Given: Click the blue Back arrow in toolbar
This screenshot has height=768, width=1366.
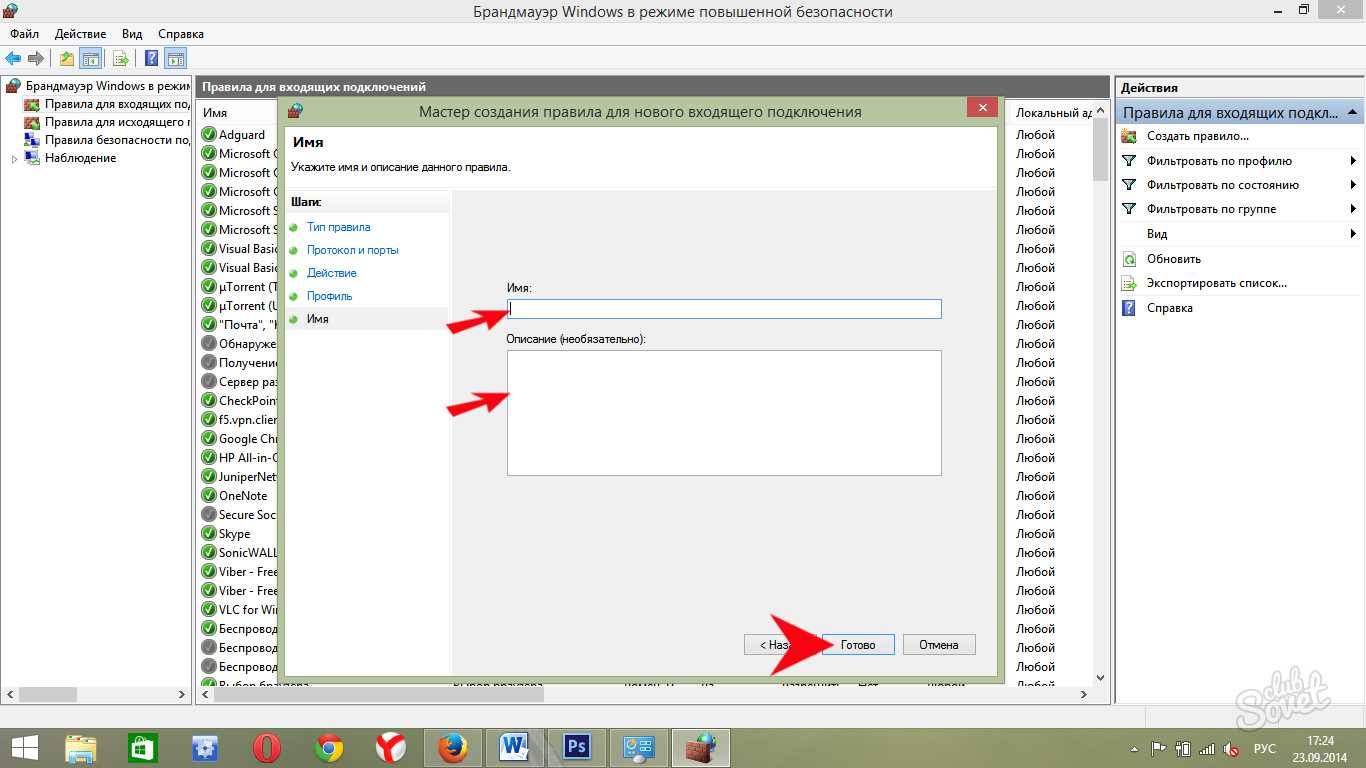Looking at the screenshot, I should coord(13,58).
